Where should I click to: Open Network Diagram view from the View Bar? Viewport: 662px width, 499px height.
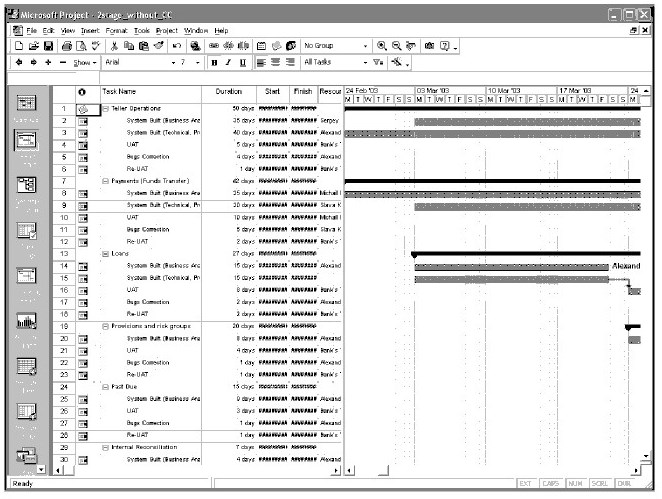pos(27,185)
